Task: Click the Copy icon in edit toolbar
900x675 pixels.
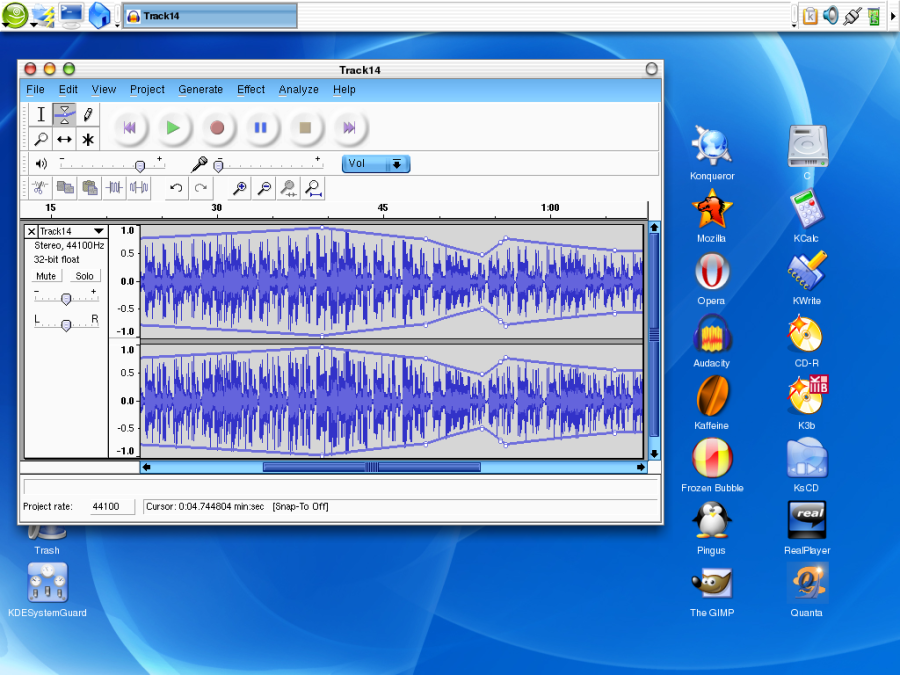Action: (65, 188)
